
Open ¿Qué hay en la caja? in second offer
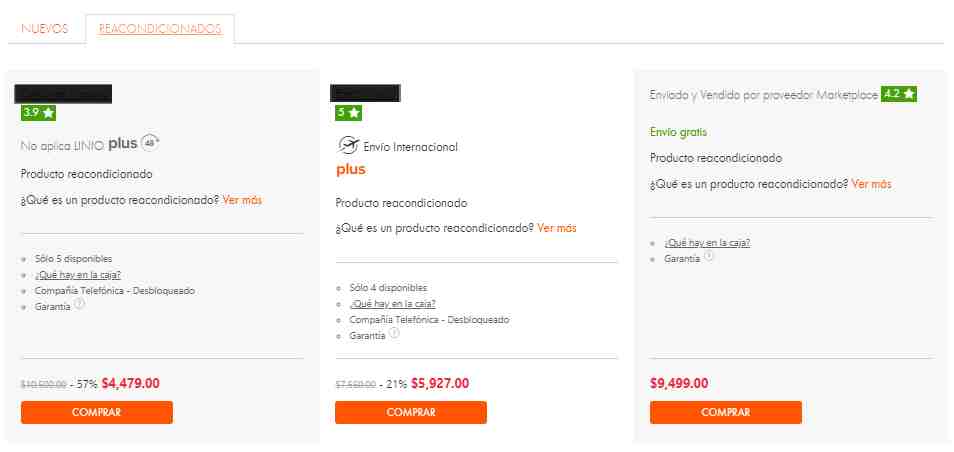[392, 304]
